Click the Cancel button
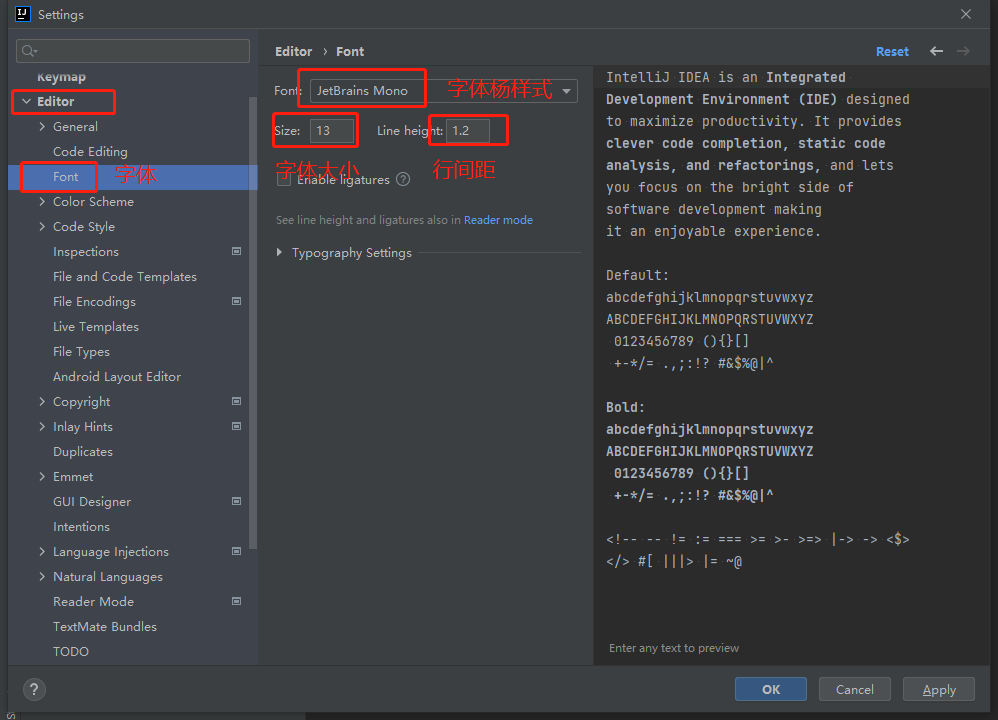The height and width of the screenshot is (720, 998). click(x=854, y=689)
